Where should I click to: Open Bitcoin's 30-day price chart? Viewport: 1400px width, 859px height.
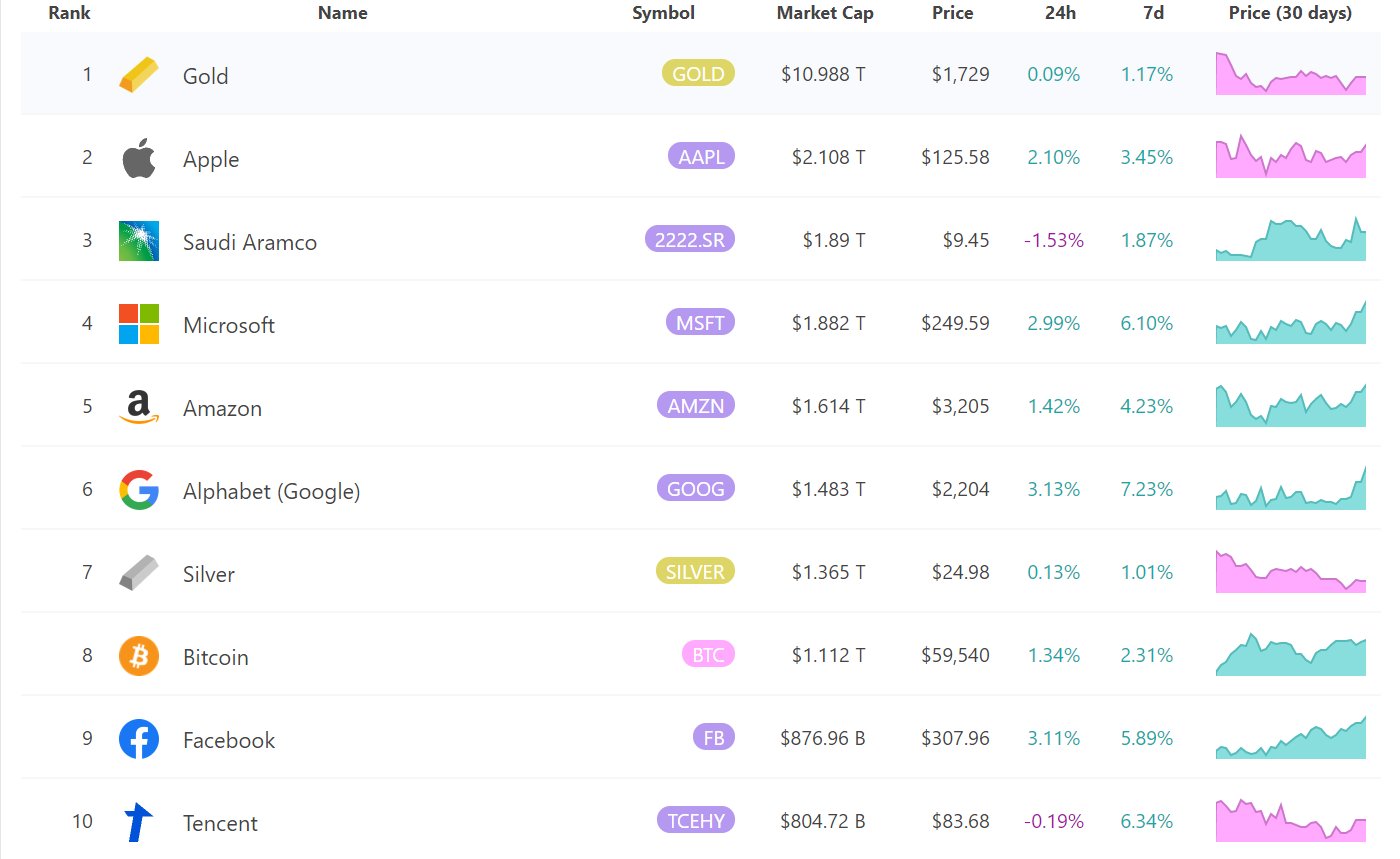pos(1291,654)
